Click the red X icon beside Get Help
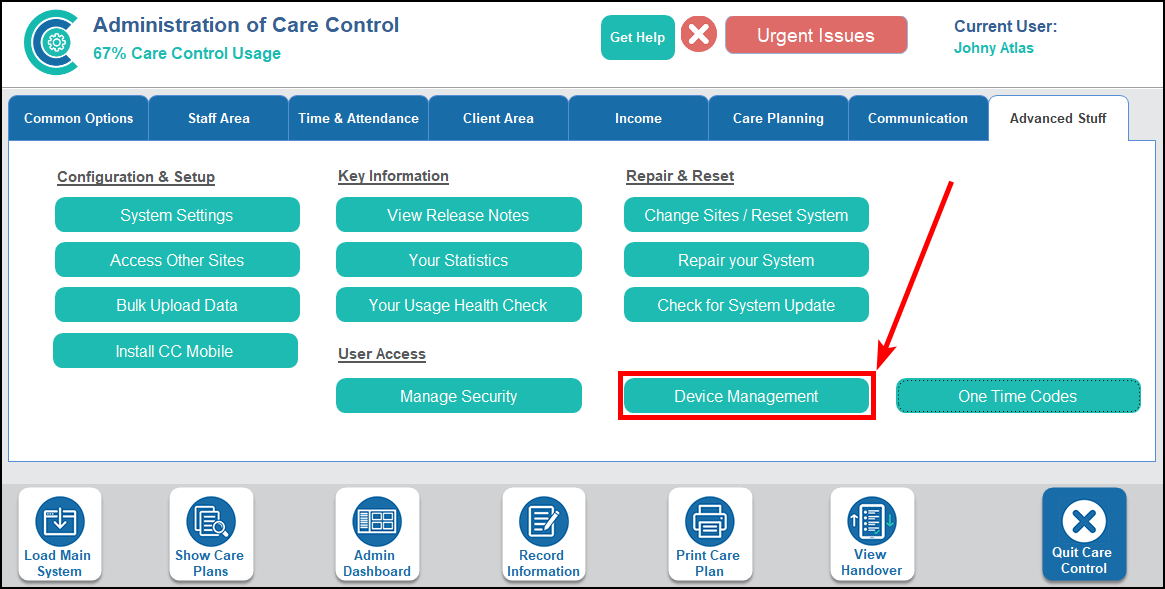The width and height of the screenshot is (1165, 589). point(699,36)
